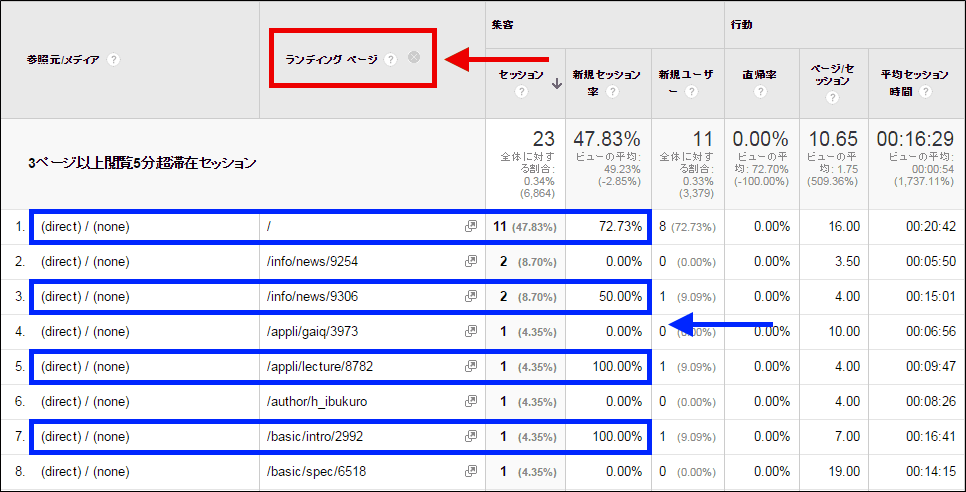Select first row (direct) / (none) source

pos(85,227)
